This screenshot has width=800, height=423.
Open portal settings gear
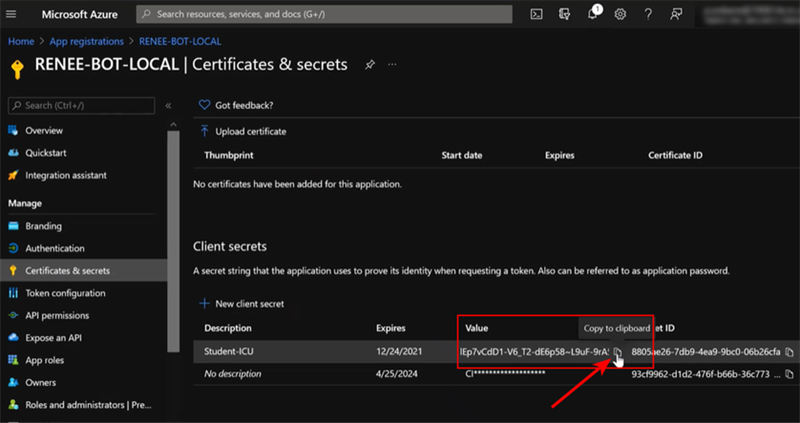[x=620, y=14]
